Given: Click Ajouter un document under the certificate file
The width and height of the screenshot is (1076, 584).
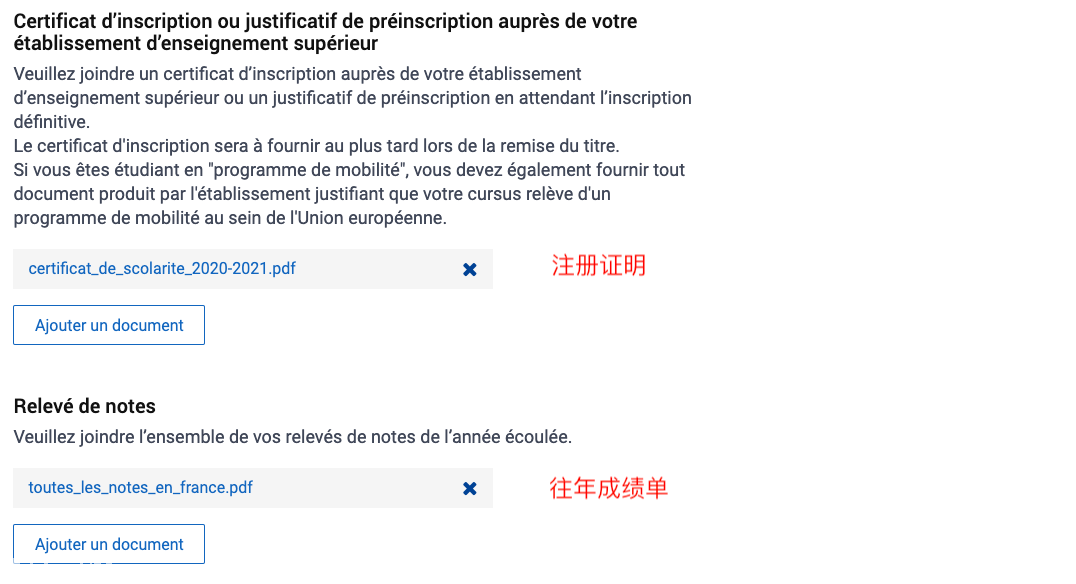Looking at the screenshot, I should coord(109,325).
